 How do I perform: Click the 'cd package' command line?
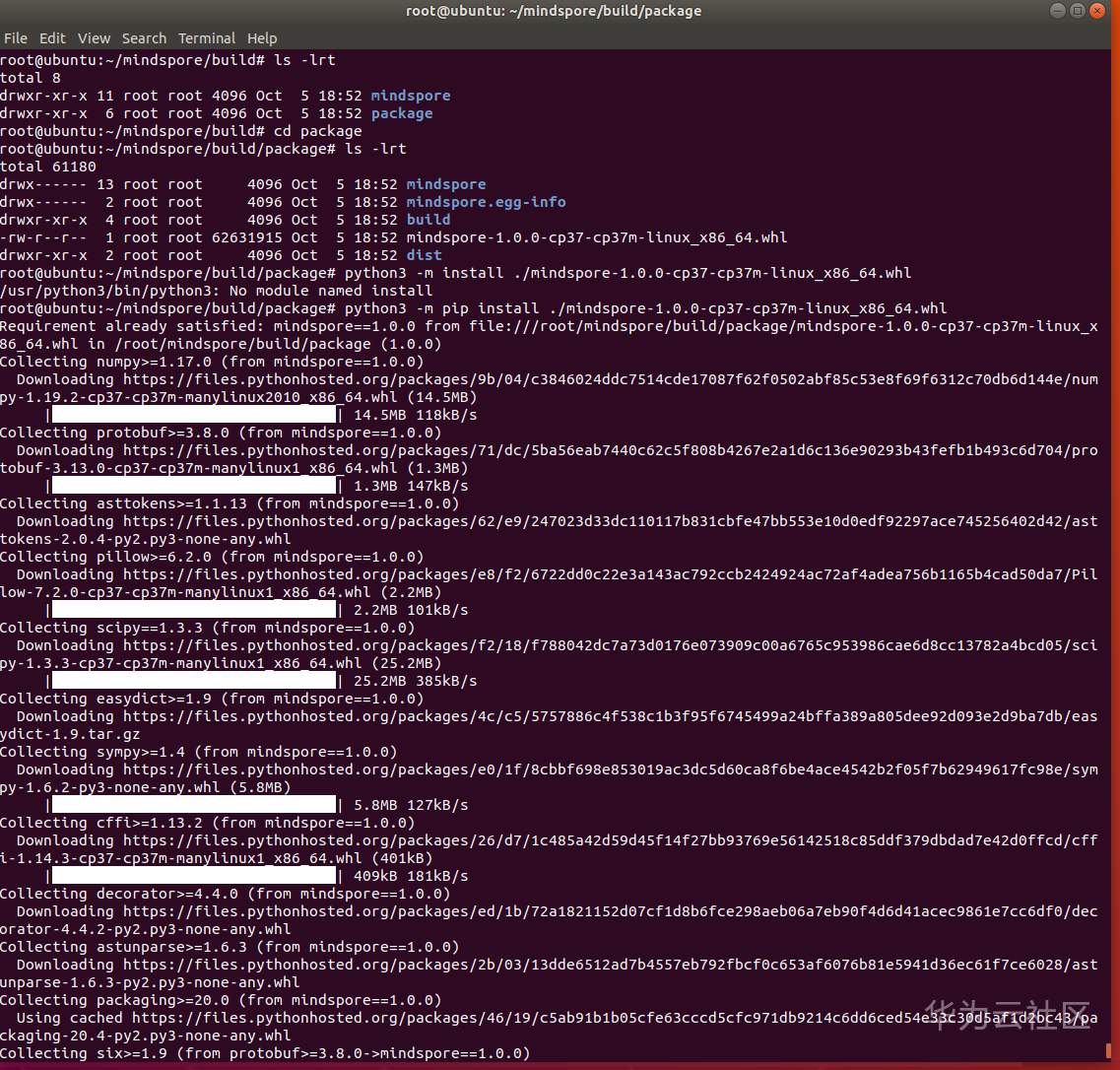coord(180,131)
